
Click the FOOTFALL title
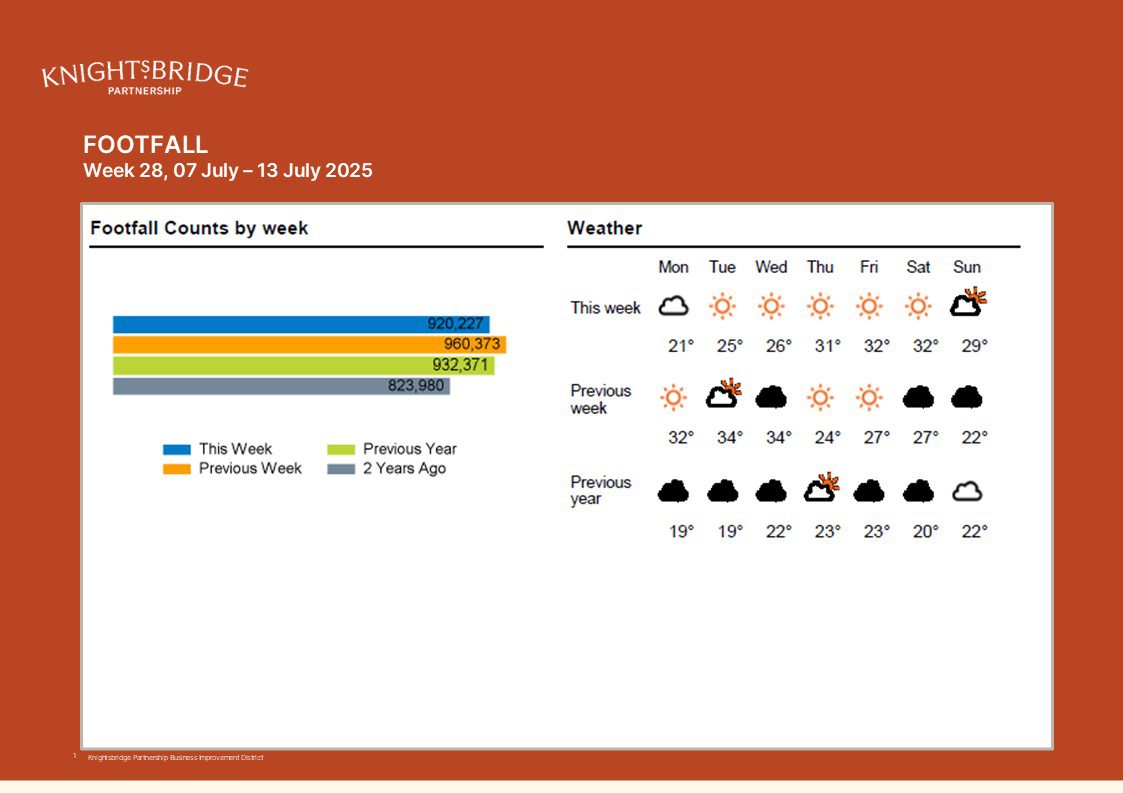145,145
